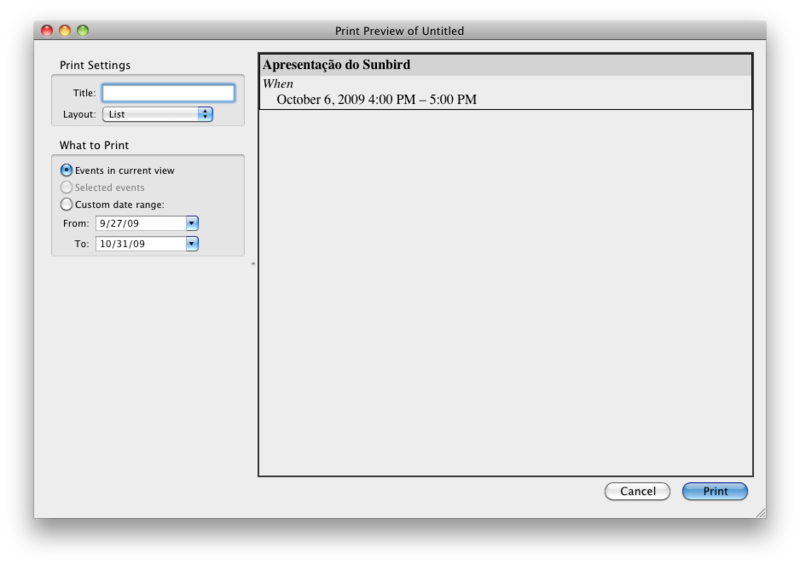Open the From date picker arrow
This screenshot has width=800, height=565.
tap(192, 223)
